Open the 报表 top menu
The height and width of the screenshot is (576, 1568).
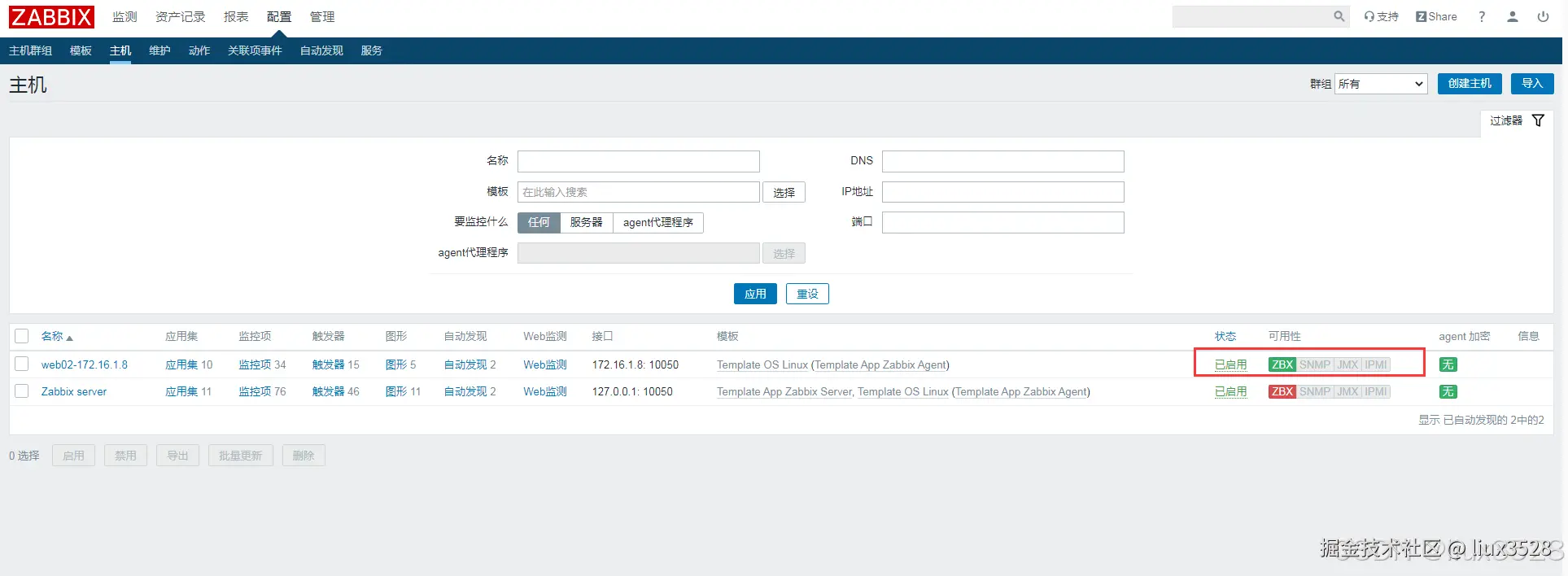pyautogui.click(x=236, y=16)
